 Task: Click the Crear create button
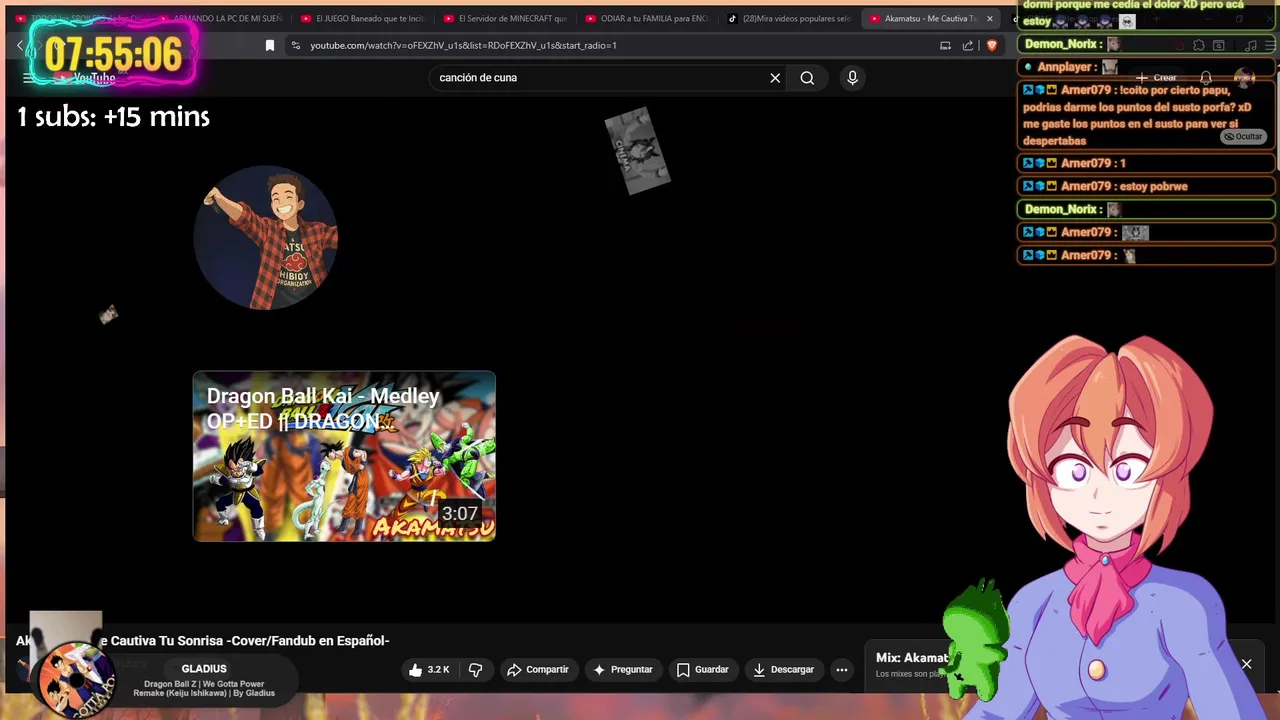tap(1157, 78)
